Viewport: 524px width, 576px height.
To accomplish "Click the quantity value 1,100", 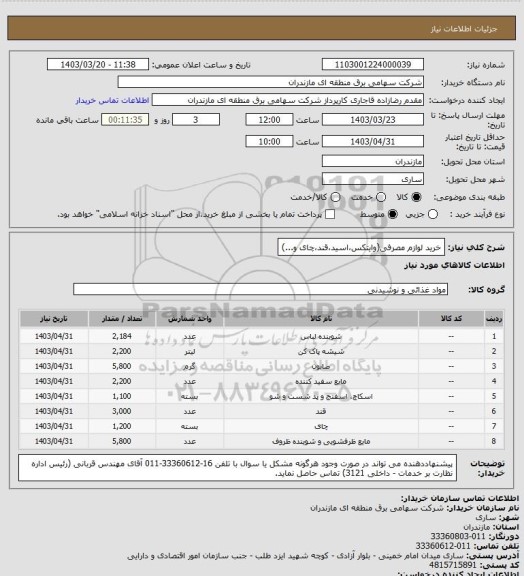I will tap(122, 397).
